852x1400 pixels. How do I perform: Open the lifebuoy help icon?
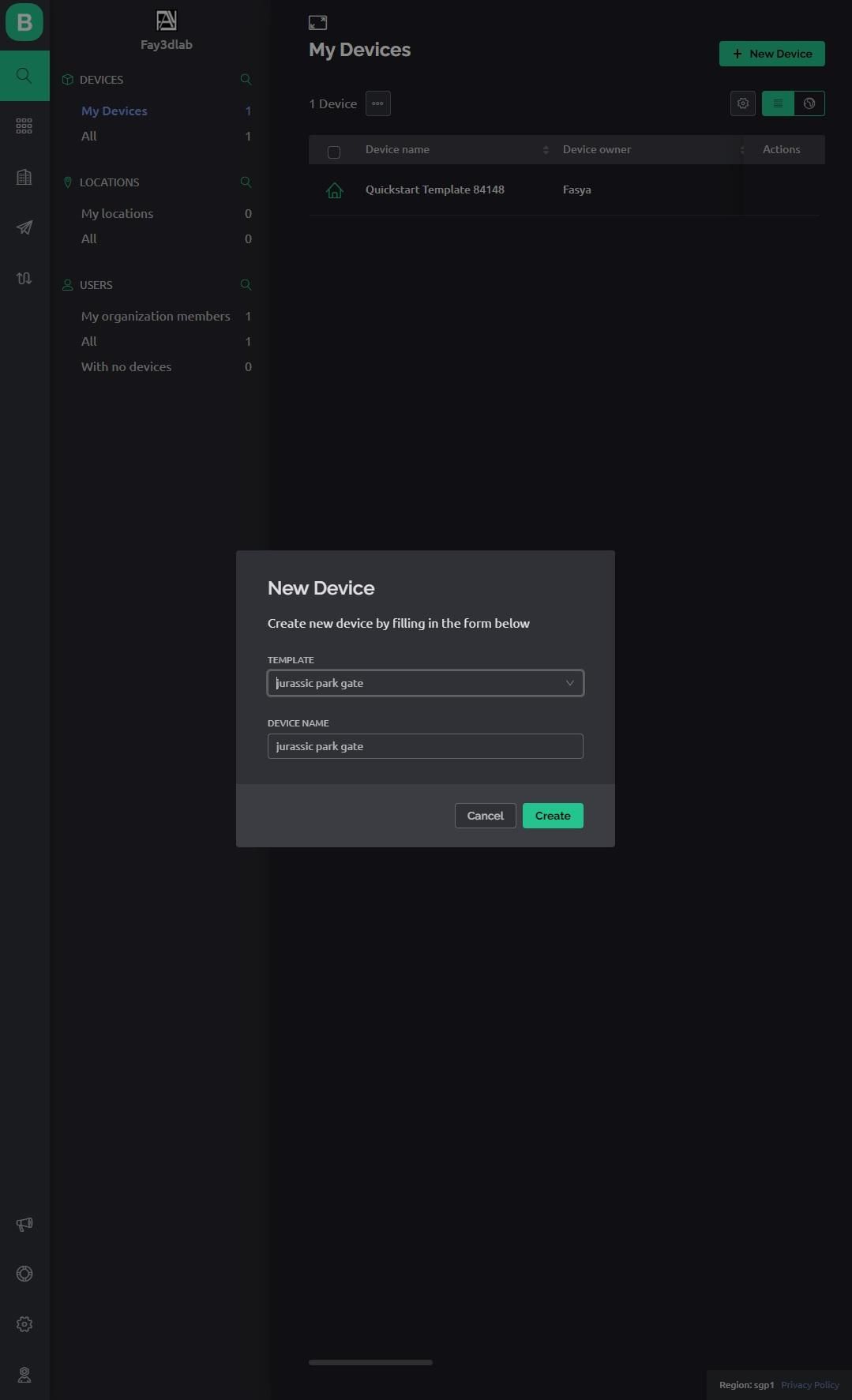(24, 1274)
